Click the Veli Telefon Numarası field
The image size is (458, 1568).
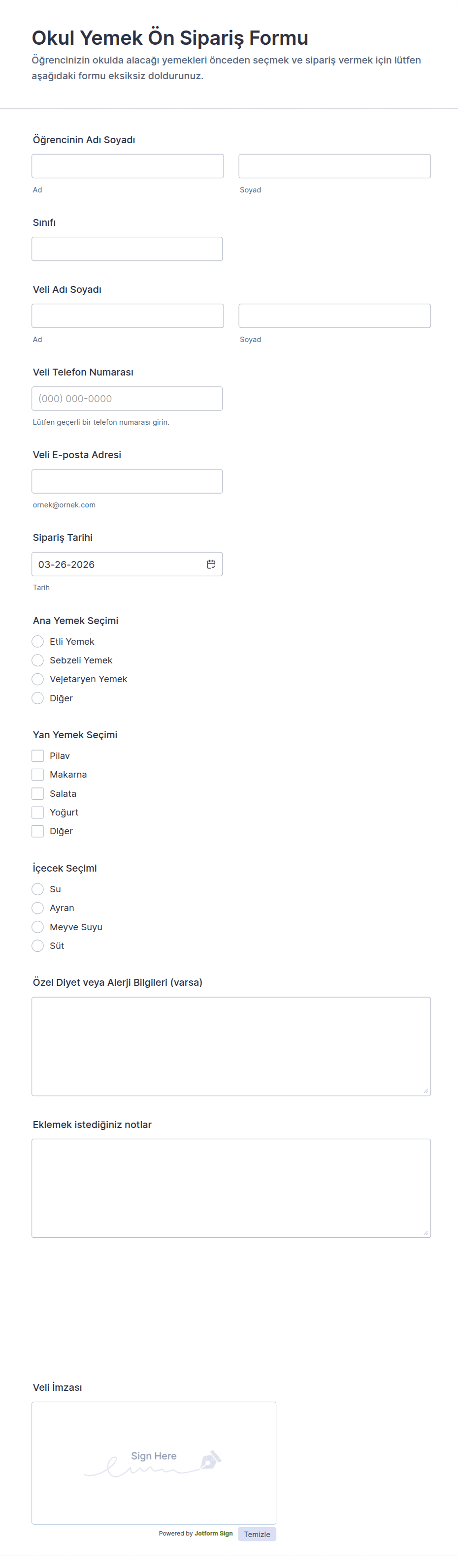tap(127, 399)
